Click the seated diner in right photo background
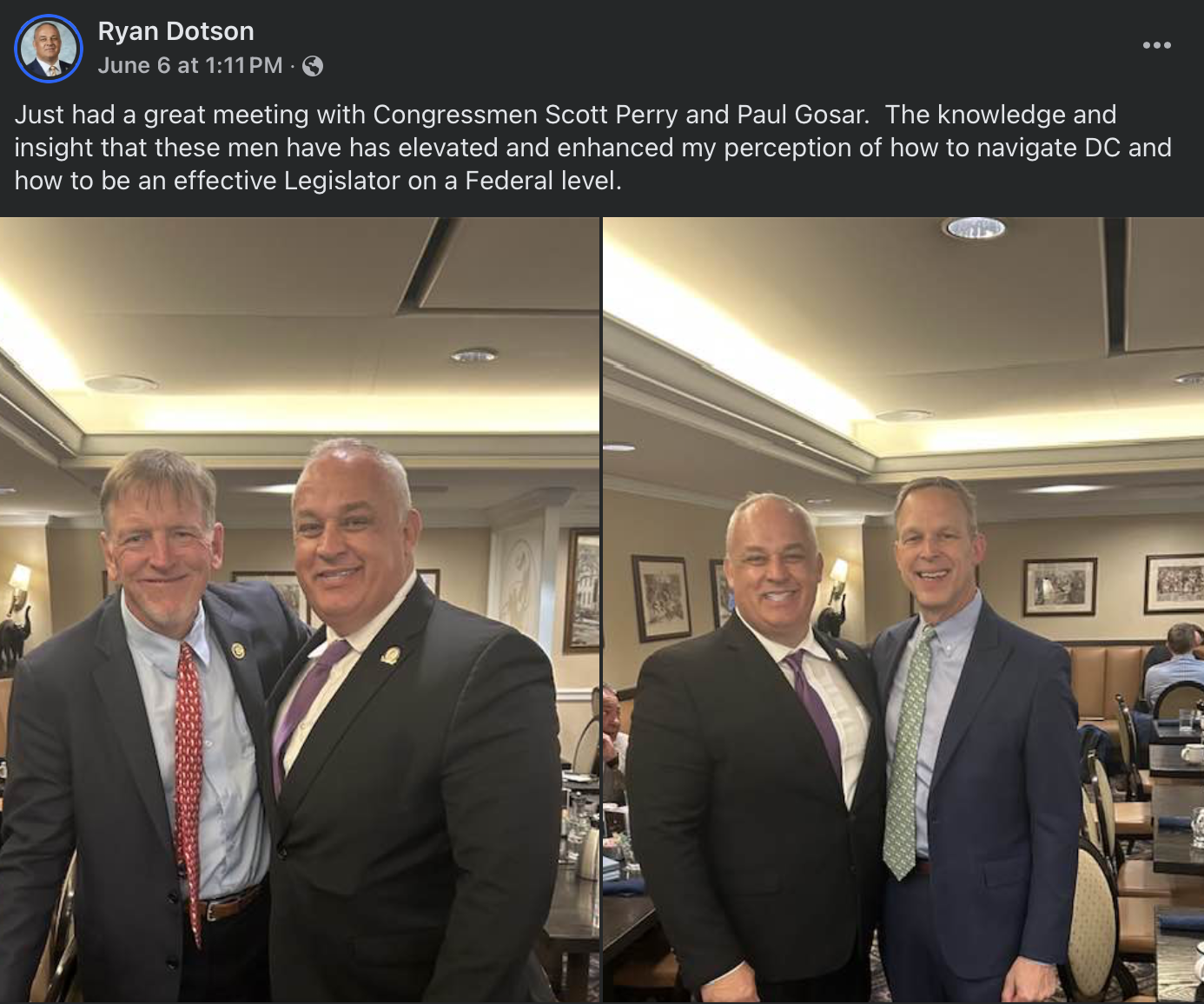 click(1174, 664)
